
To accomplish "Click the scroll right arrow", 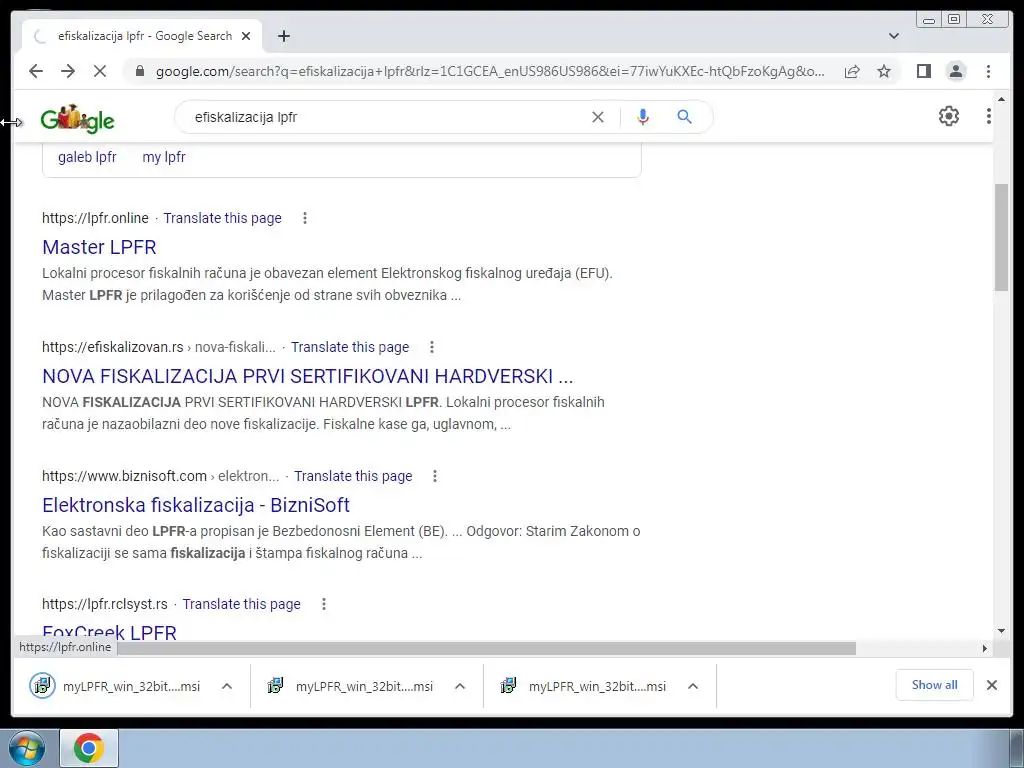I will [x=985, y=648].
